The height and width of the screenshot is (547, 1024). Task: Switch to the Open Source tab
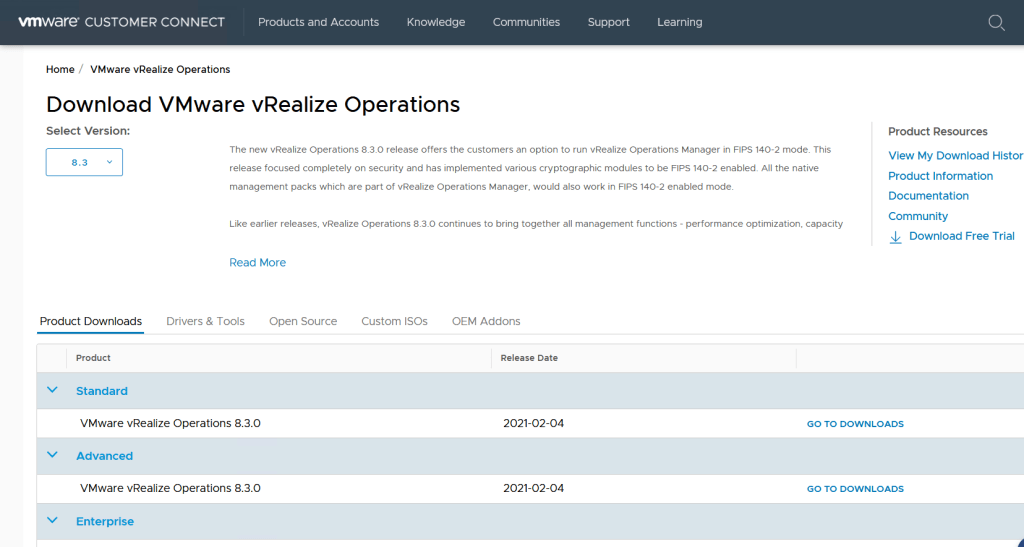303,321
